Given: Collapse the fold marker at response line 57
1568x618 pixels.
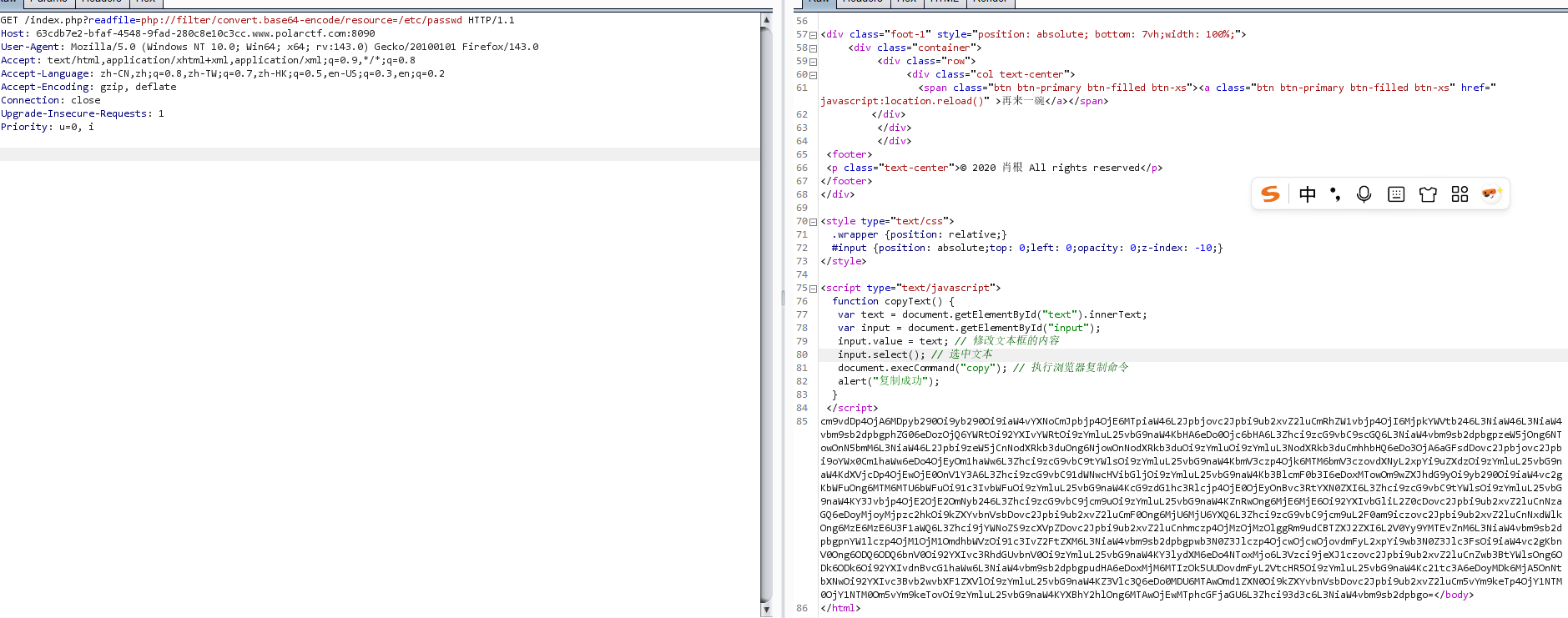Looking at the screenshot, I should point(813,35).
